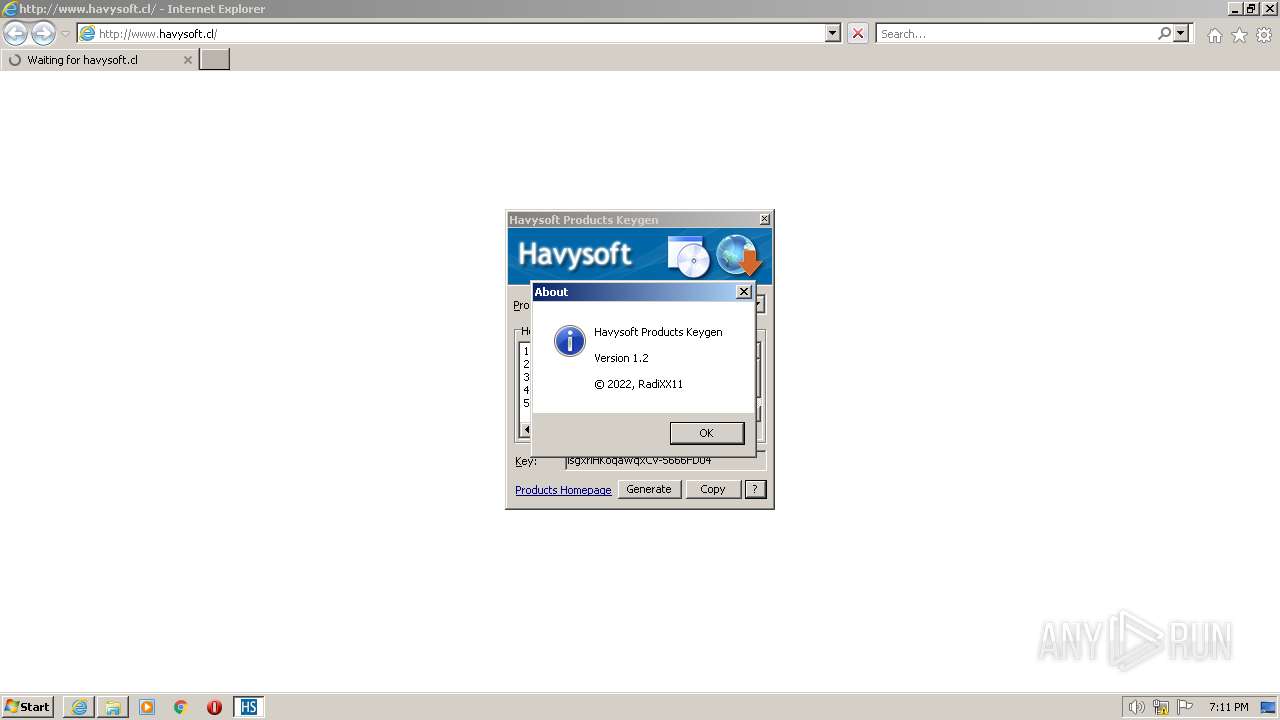Close the Havysoft Products Keygen window
The height and width of the screenshot is (720, 1280).
765,219
